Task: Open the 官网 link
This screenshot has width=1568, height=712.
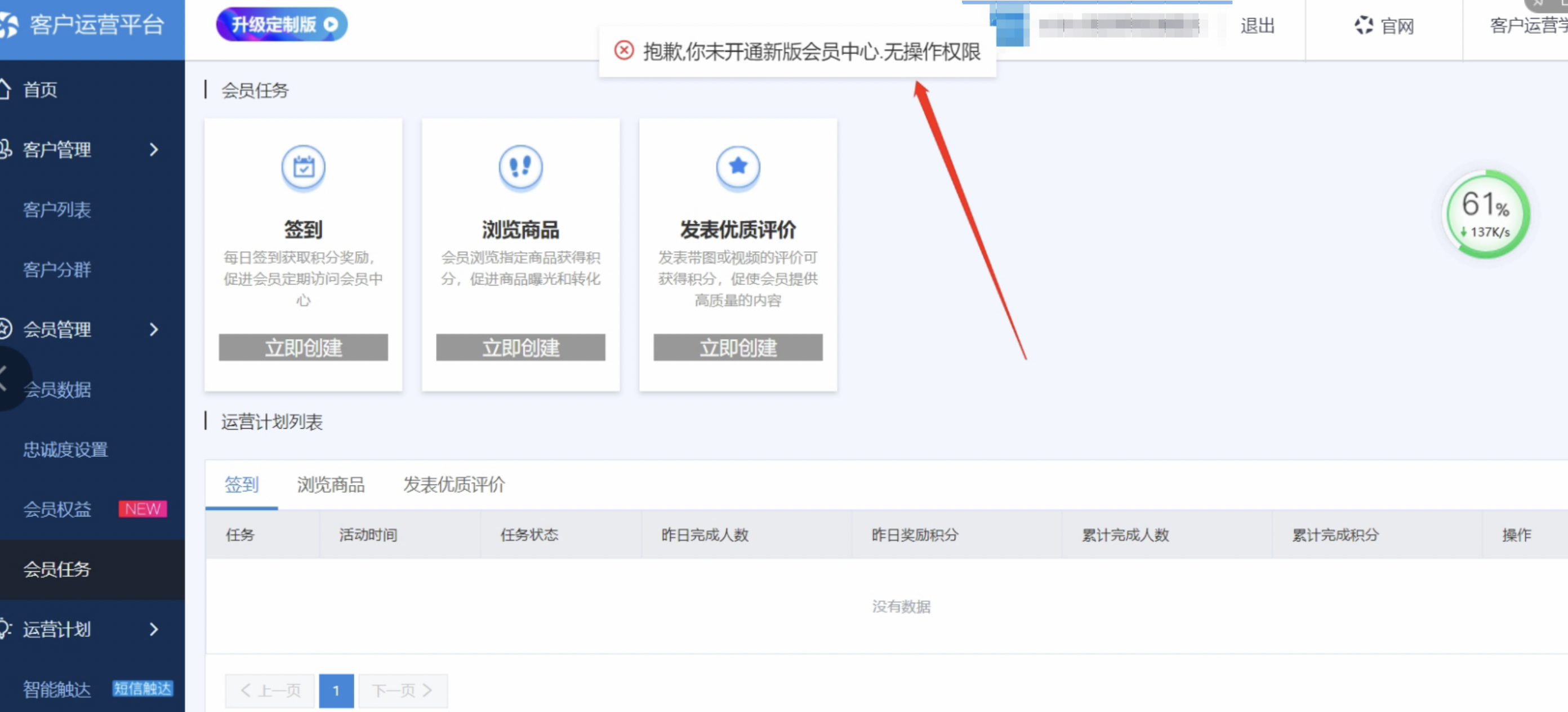Action: [x=1385, y=25]
